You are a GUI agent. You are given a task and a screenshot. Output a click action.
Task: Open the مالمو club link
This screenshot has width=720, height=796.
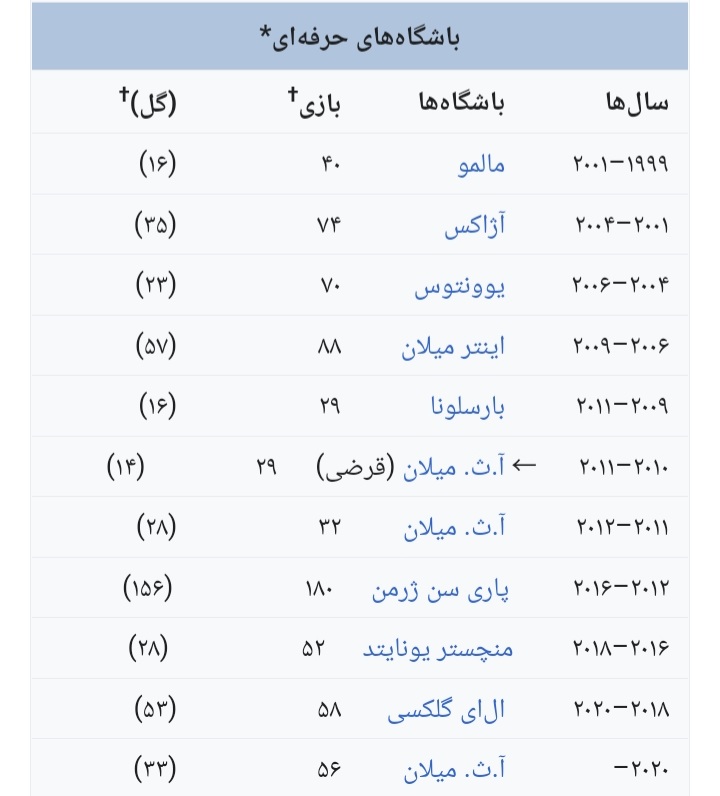[x=481, y=165]
